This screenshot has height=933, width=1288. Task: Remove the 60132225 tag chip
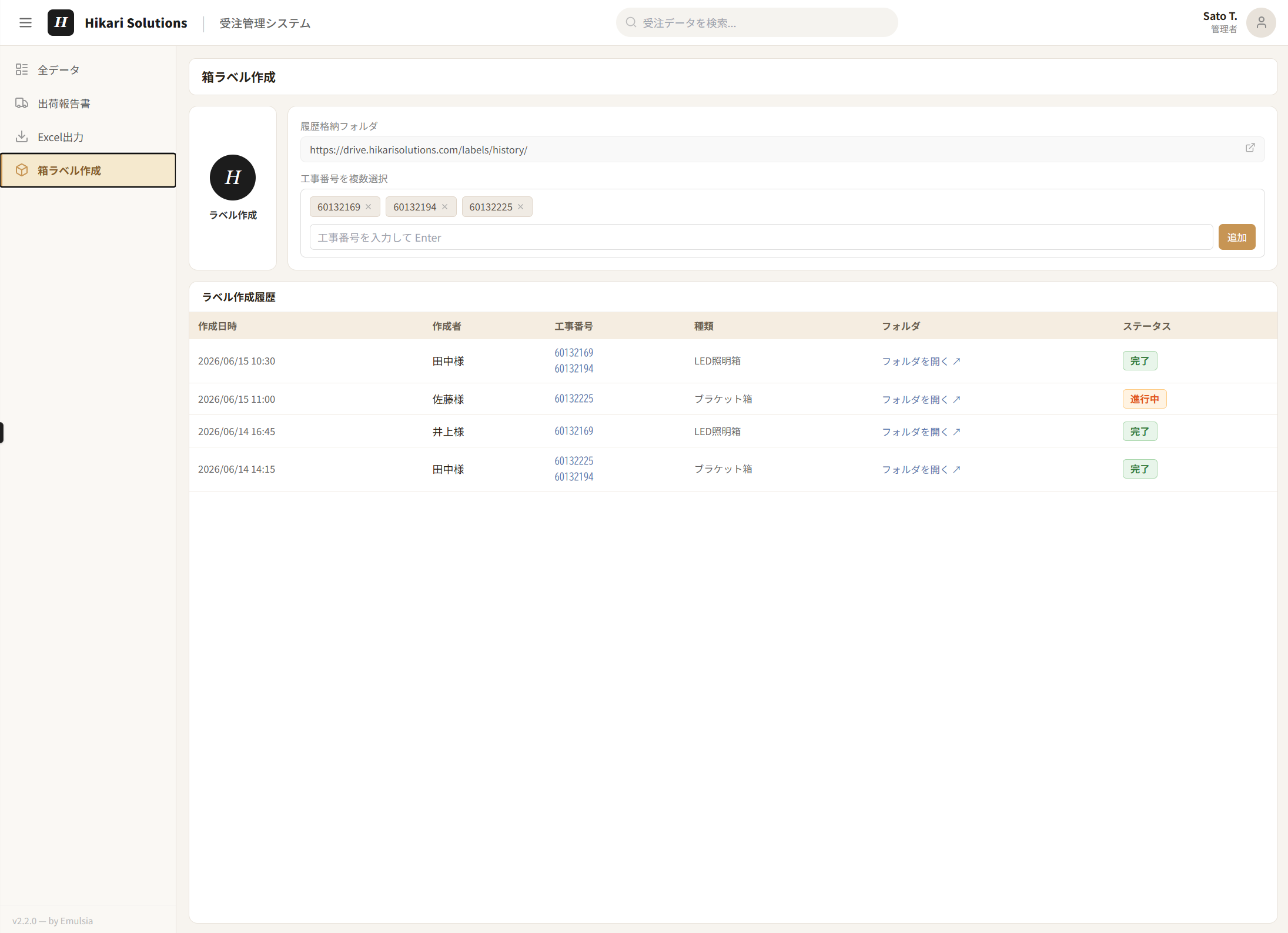pos(520,207)
